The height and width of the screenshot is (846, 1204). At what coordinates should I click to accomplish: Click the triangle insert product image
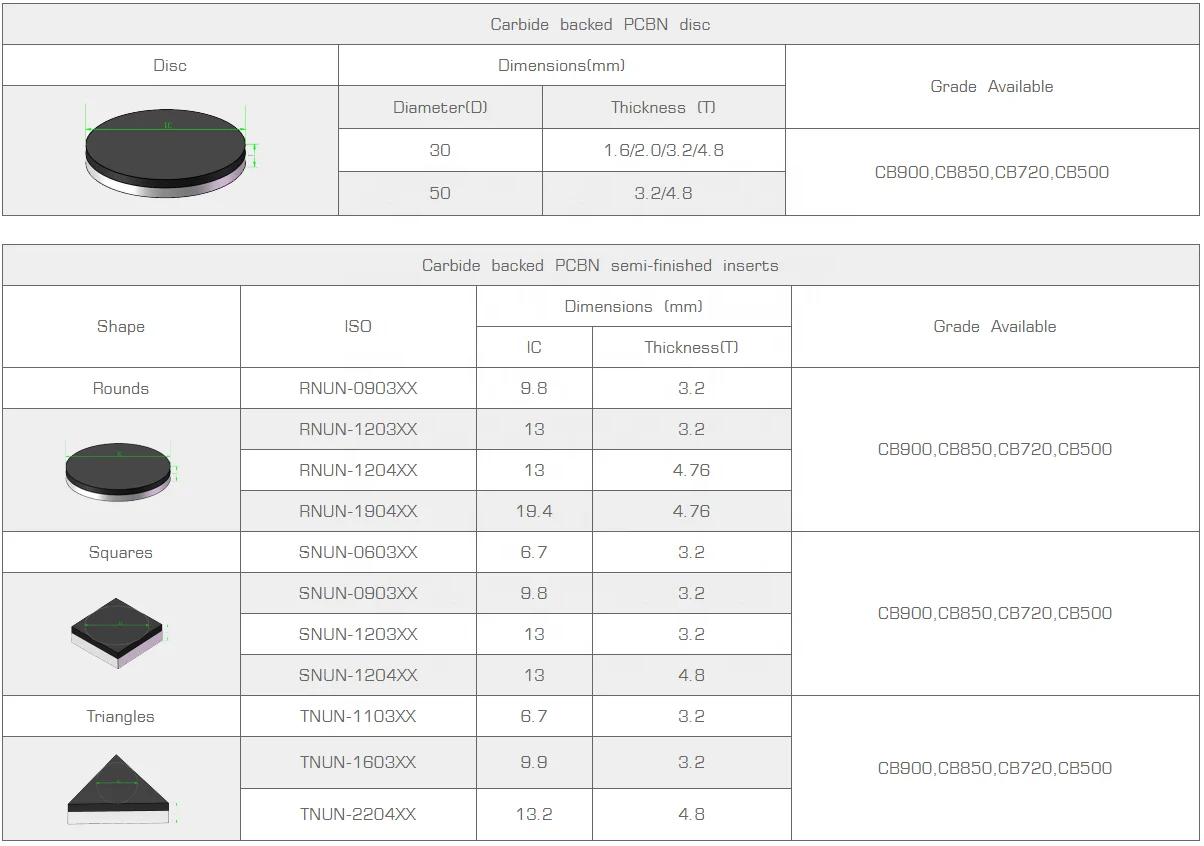click(120, 788)
